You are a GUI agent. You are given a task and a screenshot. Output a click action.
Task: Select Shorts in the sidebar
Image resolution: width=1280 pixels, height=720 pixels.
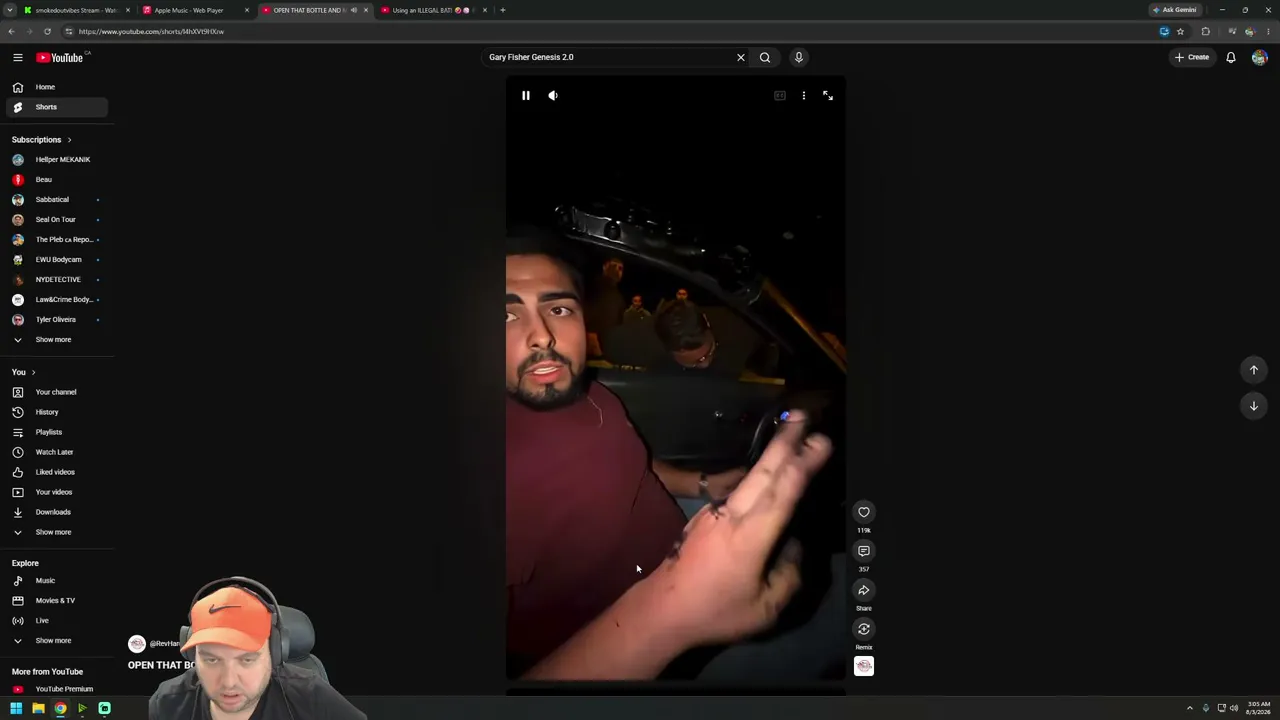pos(56,107)
